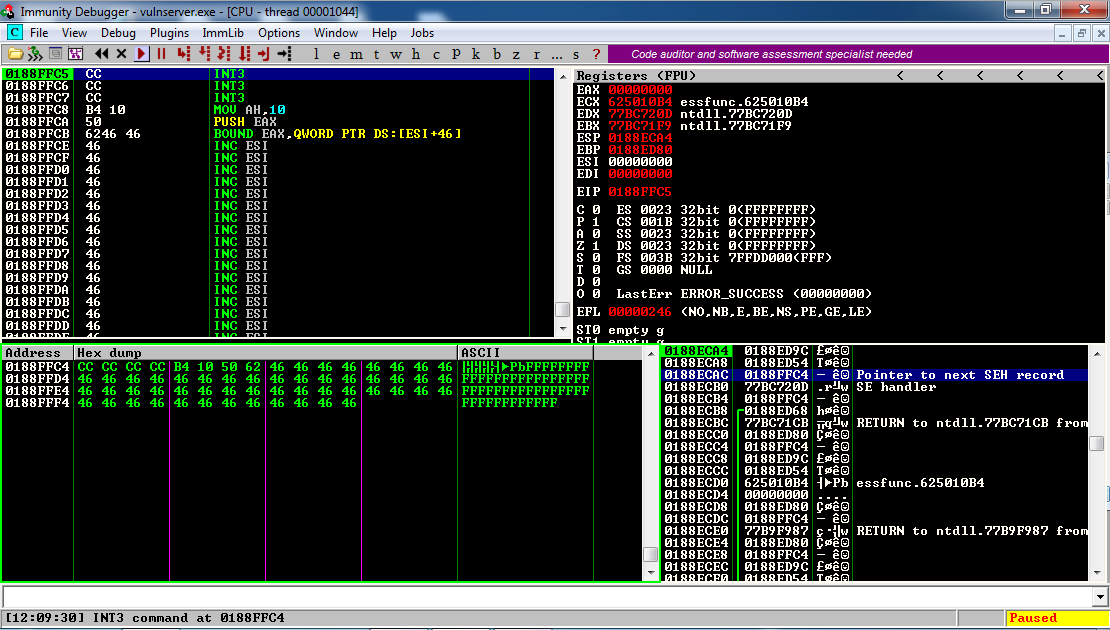Screen dimensions: 1110x630
Task: Run the program with the play icon
Action: click(142, 54)
